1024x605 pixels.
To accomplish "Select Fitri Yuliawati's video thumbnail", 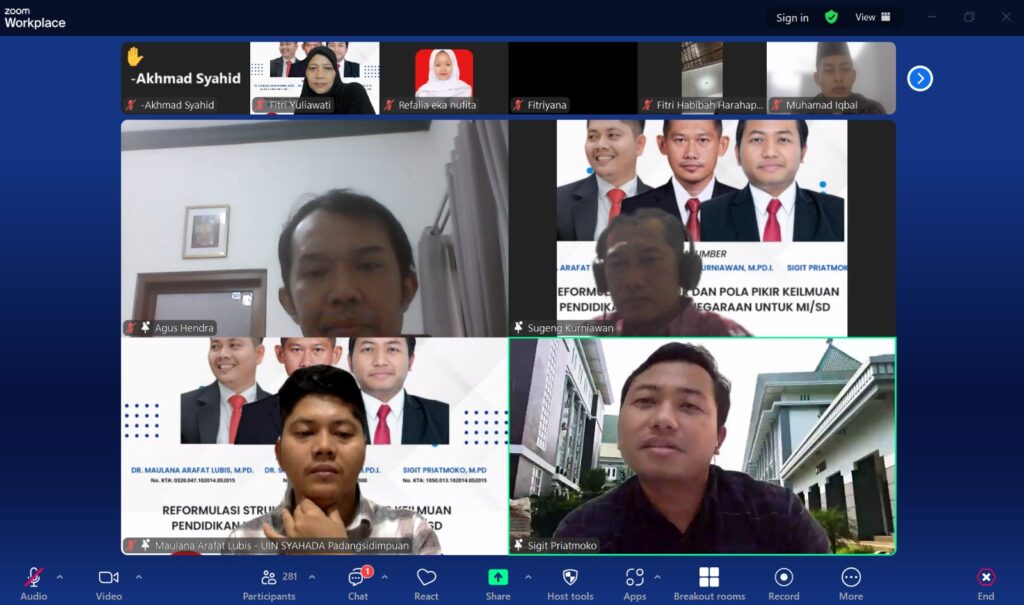I will 314,78.
